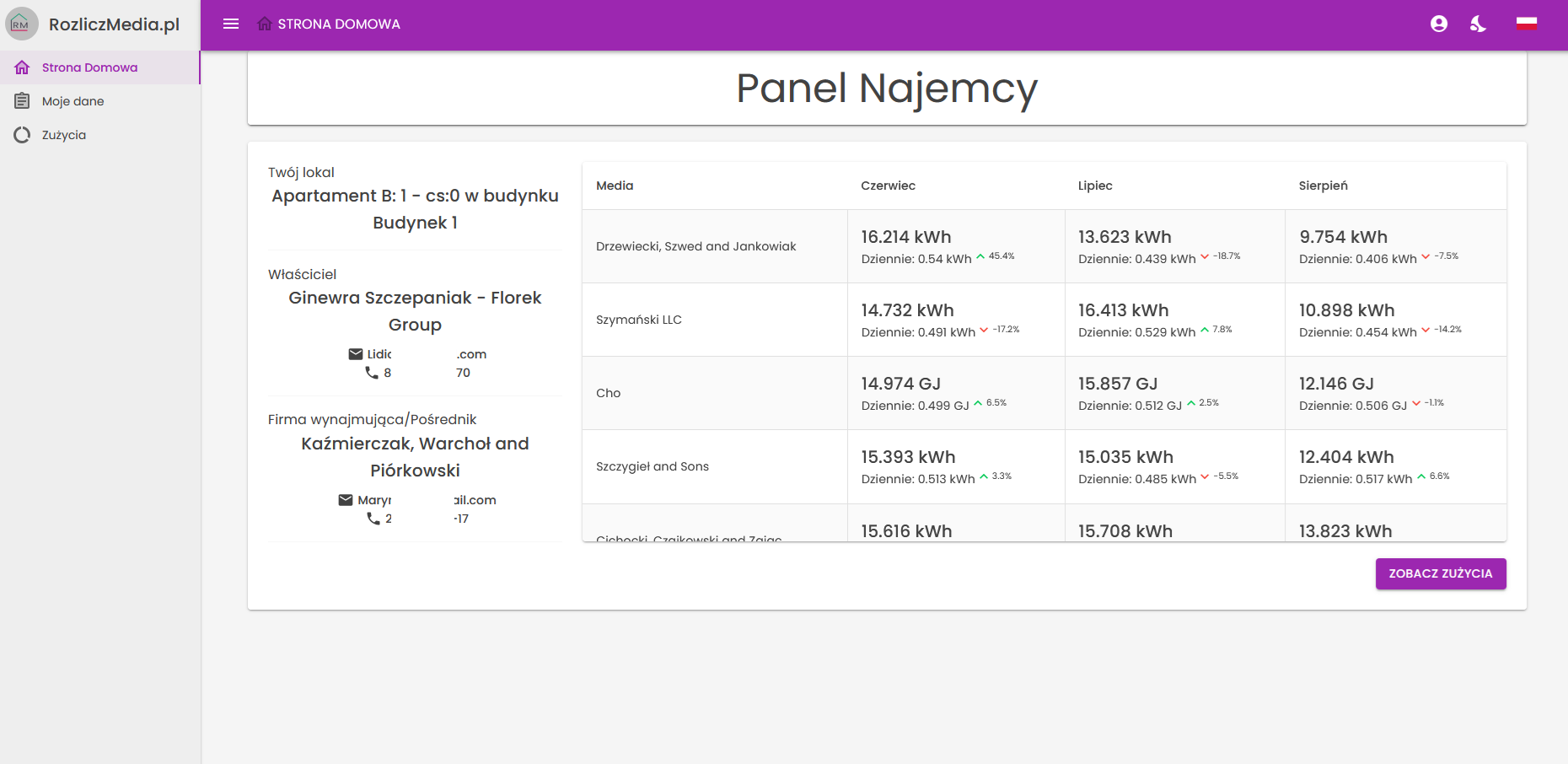The width and height of the screenshot is (1568, 764).
Task: Select the Szymański LLC media row
Action: (639, 320)
